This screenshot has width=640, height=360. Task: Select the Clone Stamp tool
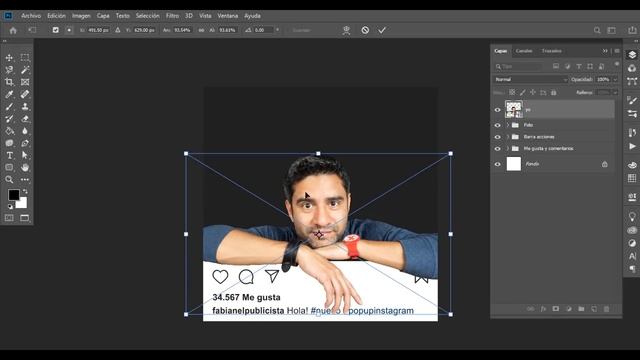point(25,107)
